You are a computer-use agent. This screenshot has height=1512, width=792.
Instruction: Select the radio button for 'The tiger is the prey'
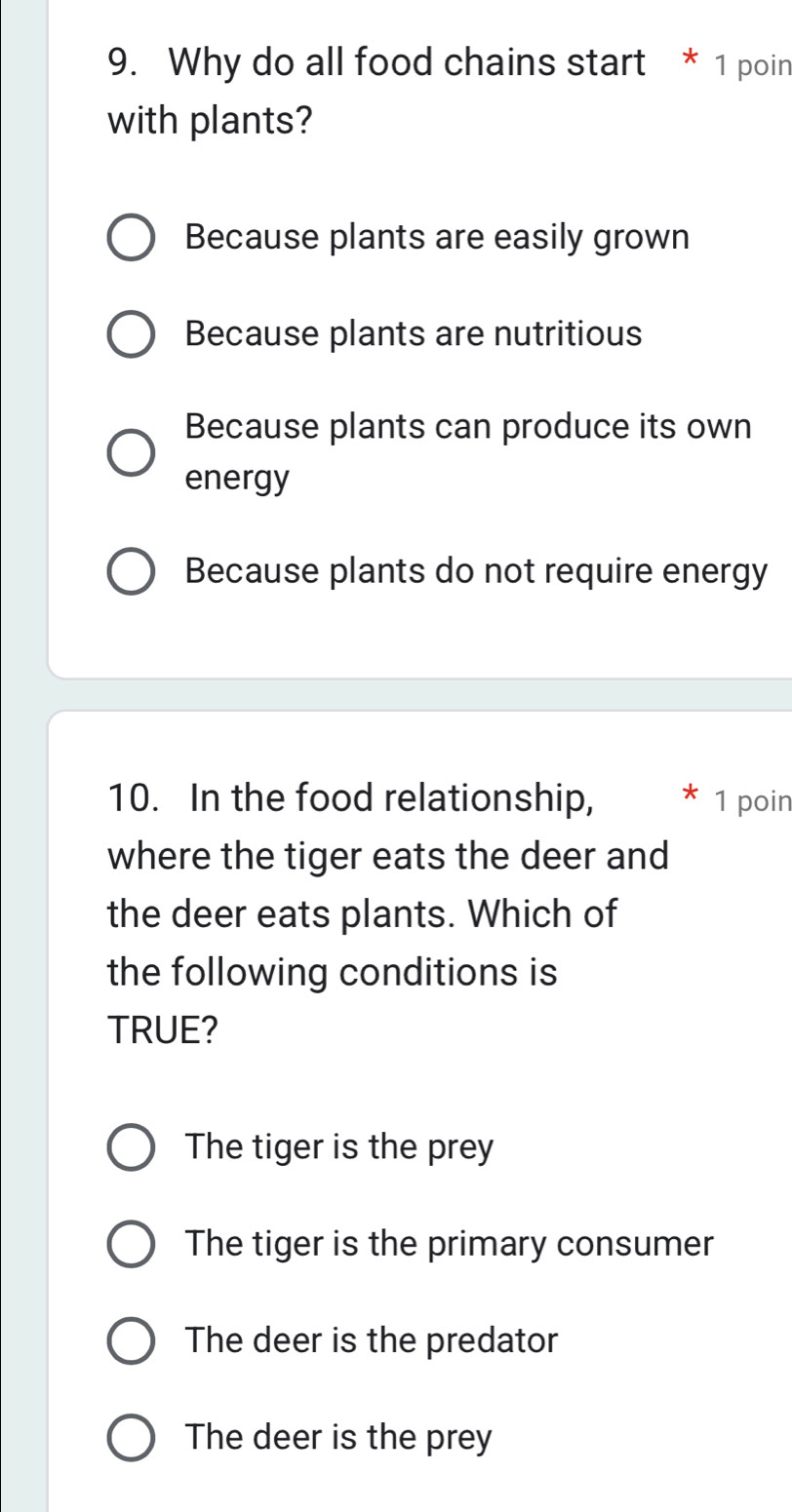click(130, 1148)
